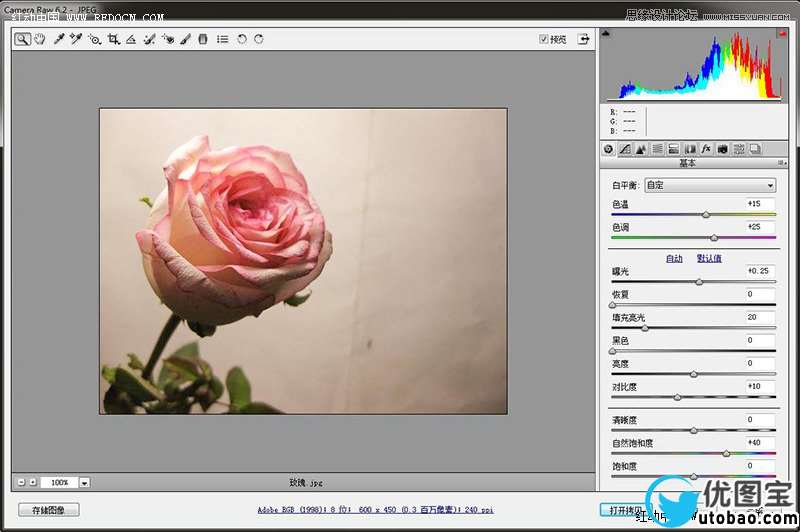
Task: Click the 自动 auto link
Action: [674, 259]
